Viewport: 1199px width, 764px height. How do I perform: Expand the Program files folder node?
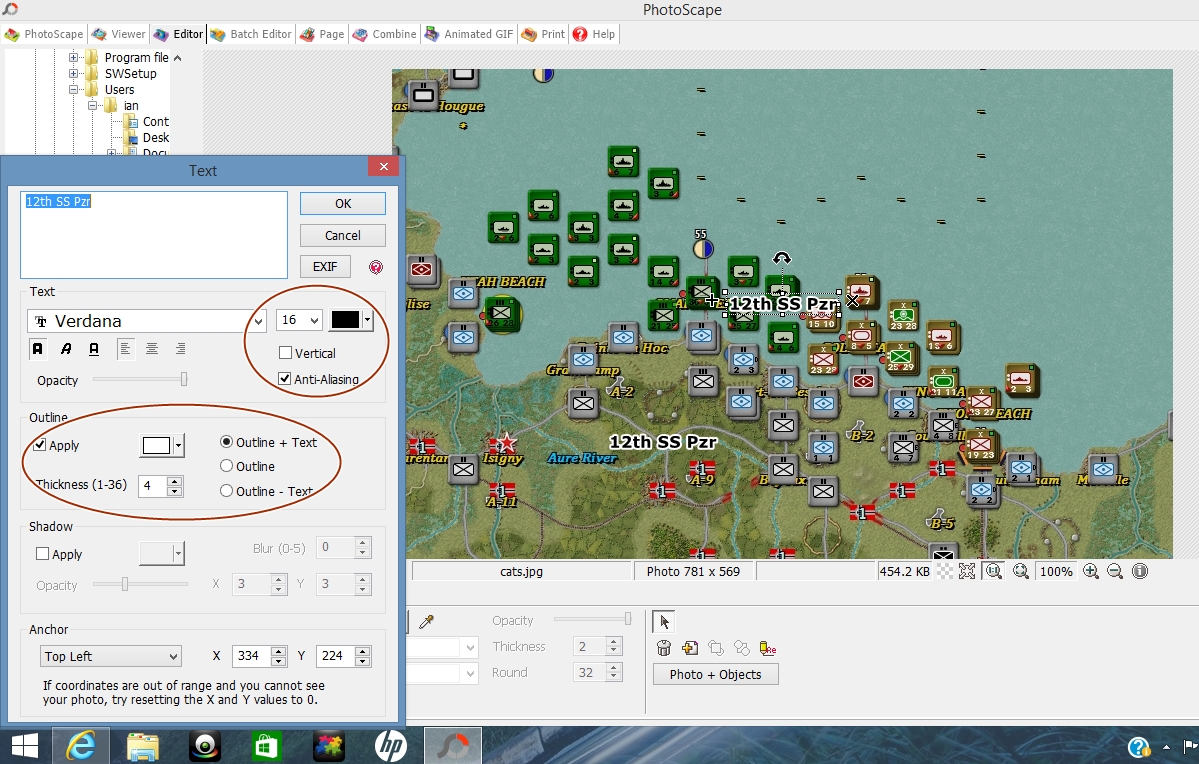point(74,57)
